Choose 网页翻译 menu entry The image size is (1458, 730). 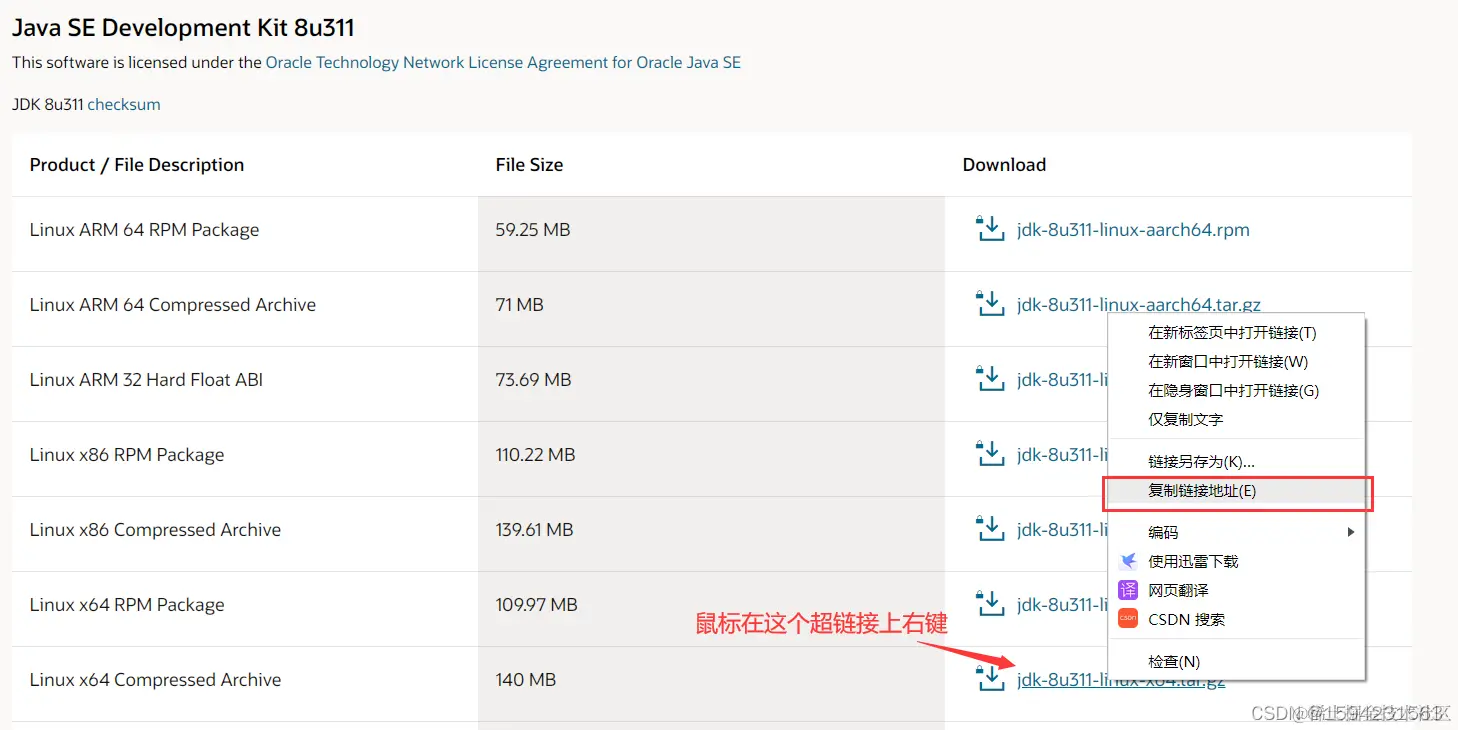coord(1236,591)
